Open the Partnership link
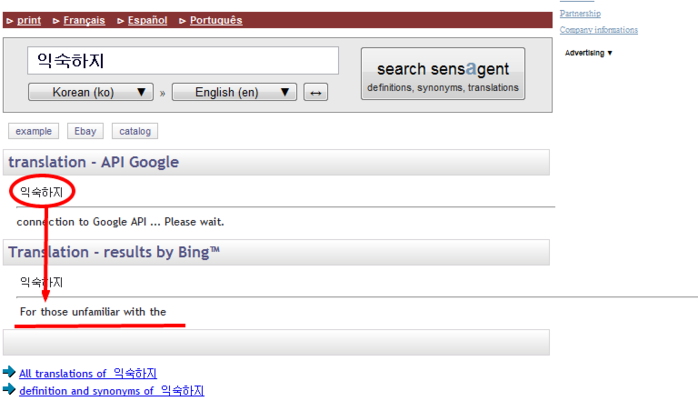The height and width of the screenshot is (401, 698). point(580,13)
